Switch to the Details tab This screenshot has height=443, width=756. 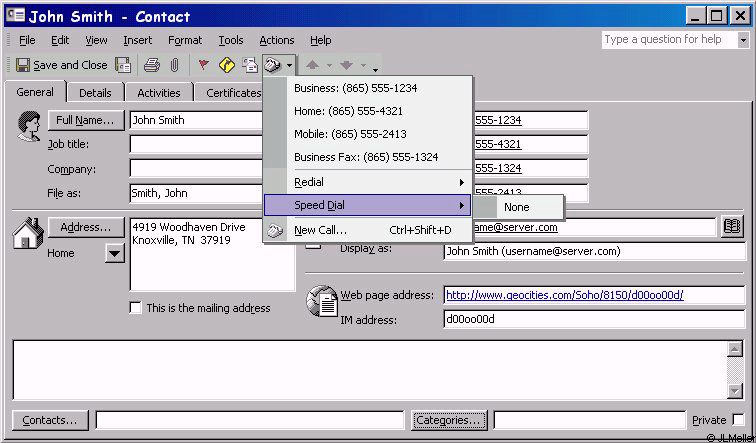(95, 93)
